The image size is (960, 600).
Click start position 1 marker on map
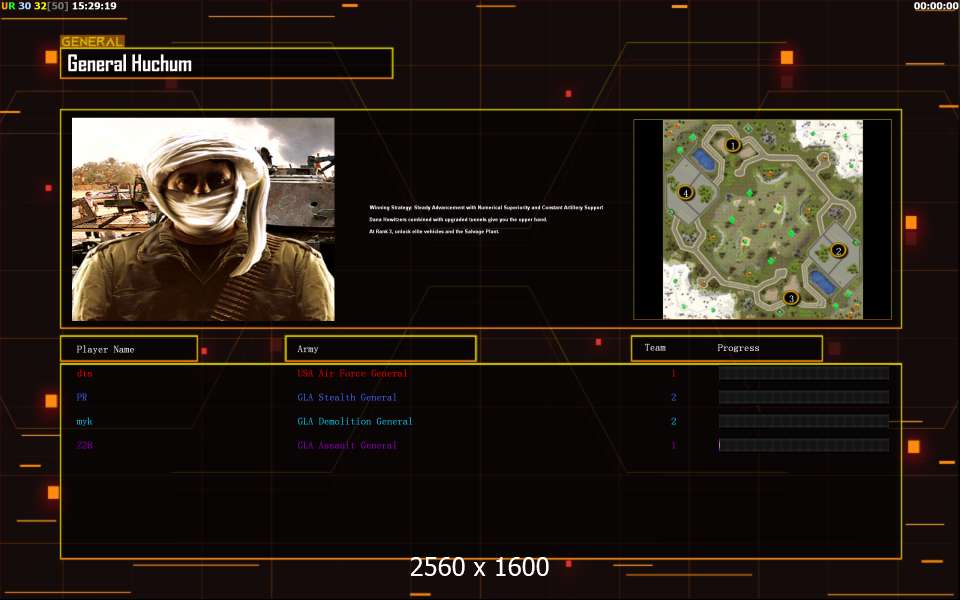[732, 145]
